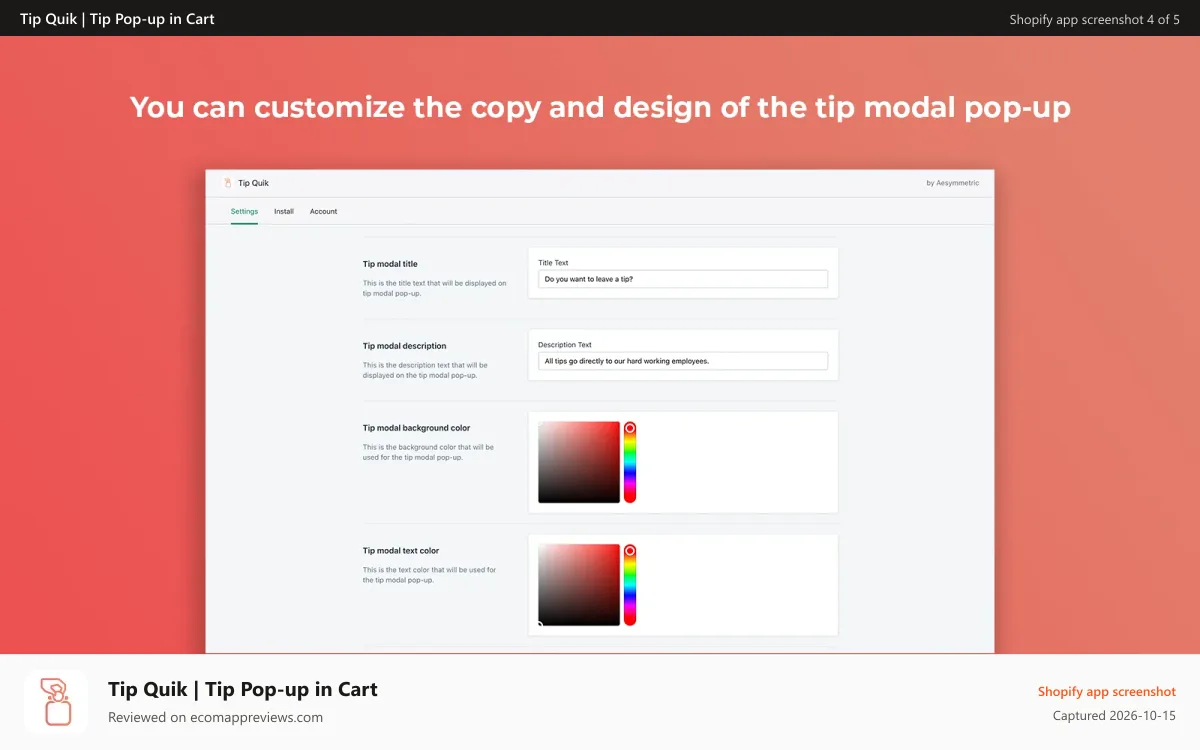Click the 'Reviewed on ecomappreviews.com' text
This screenshot has width=1200, height=750.
coord(215,717)
